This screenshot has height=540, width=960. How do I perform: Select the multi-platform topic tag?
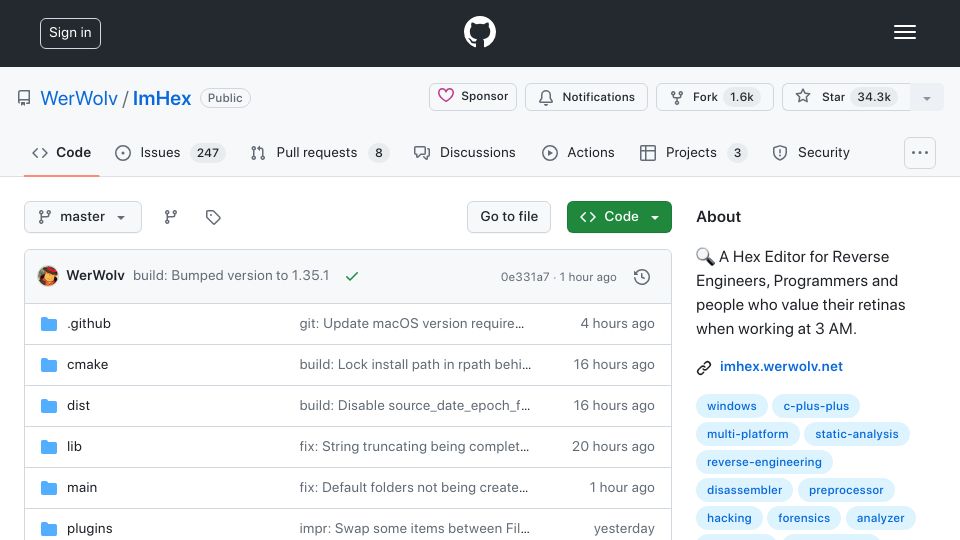(748, 434)
